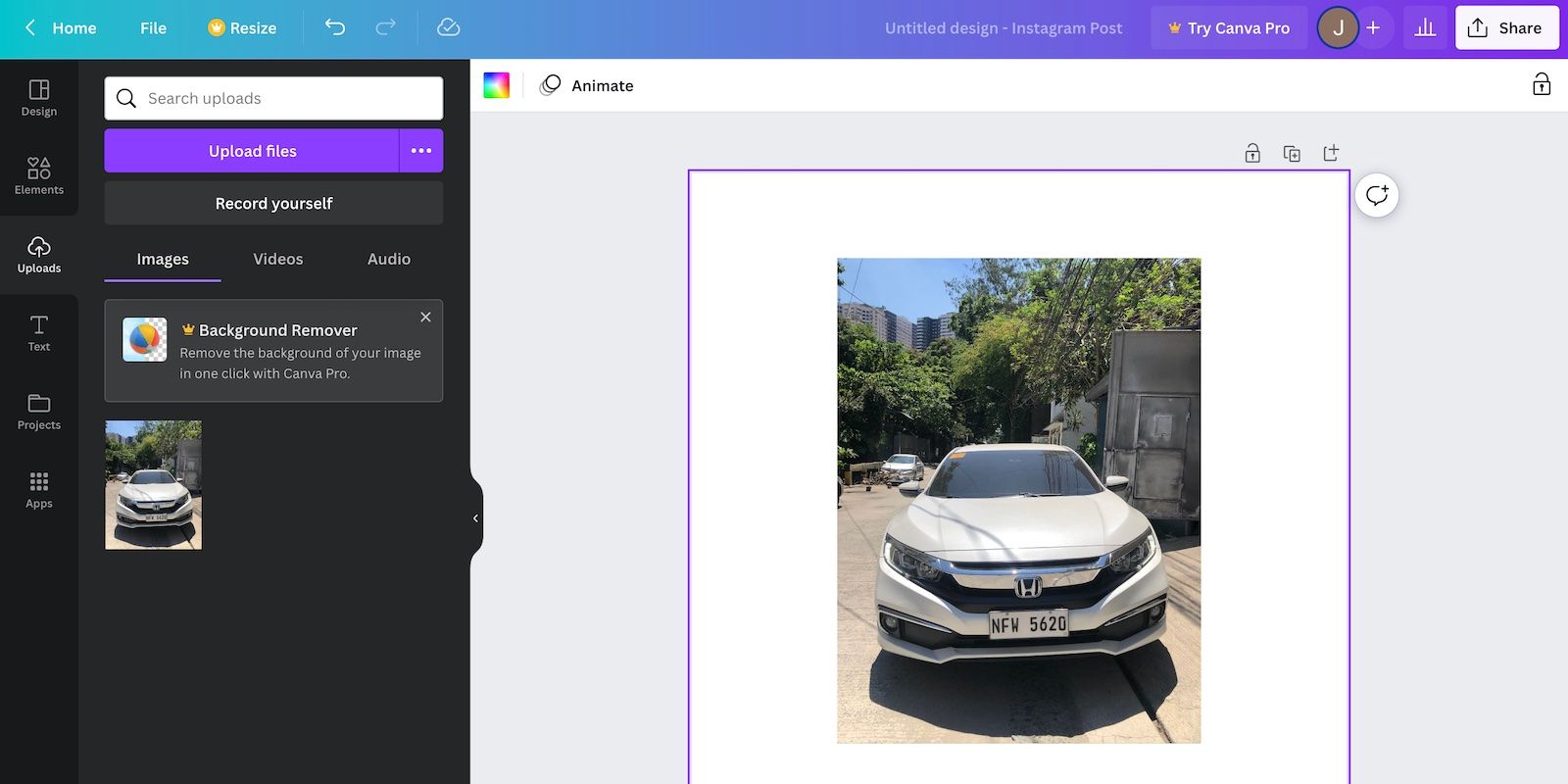Open the Text sidebar panel
This screenshot has height=784, width=1568.
click(x=39, y=333)
